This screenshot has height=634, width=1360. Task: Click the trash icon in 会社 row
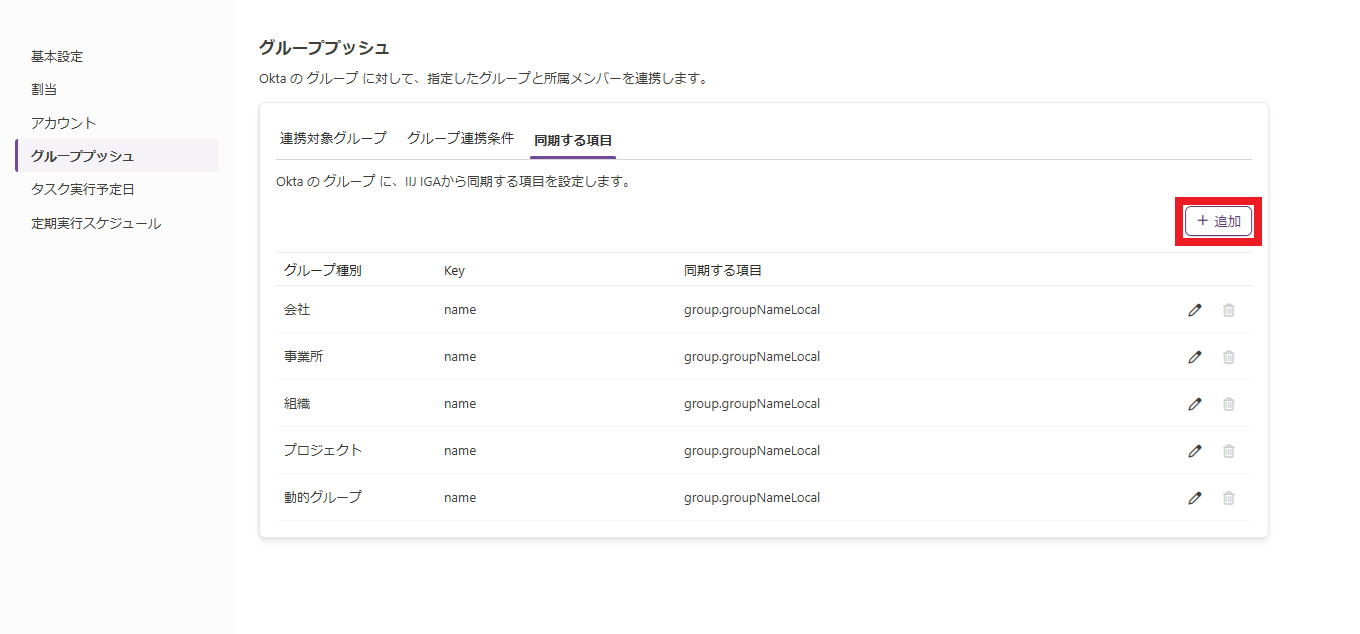click(x=1228, y=310)
